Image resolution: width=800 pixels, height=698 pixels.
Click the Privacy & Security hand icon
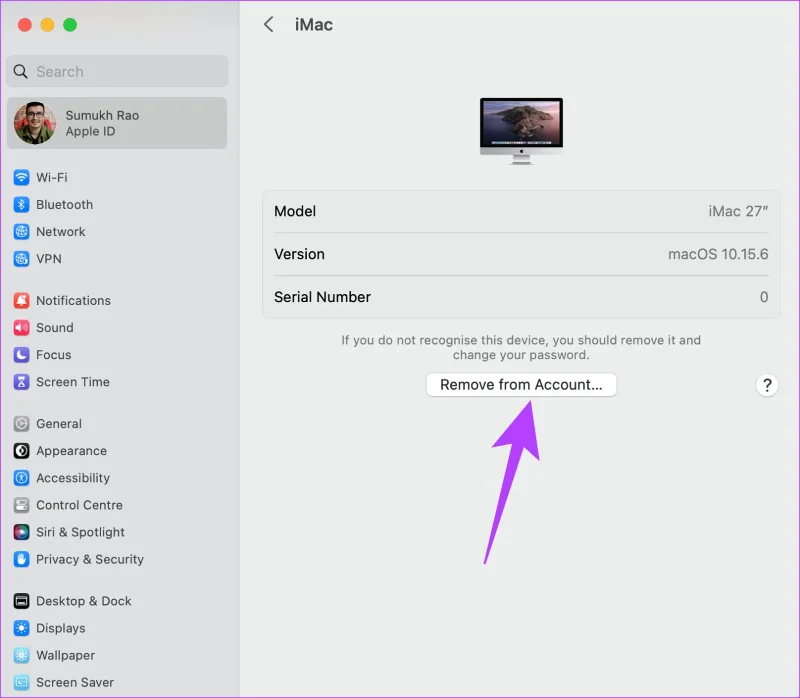pos(21,559)
